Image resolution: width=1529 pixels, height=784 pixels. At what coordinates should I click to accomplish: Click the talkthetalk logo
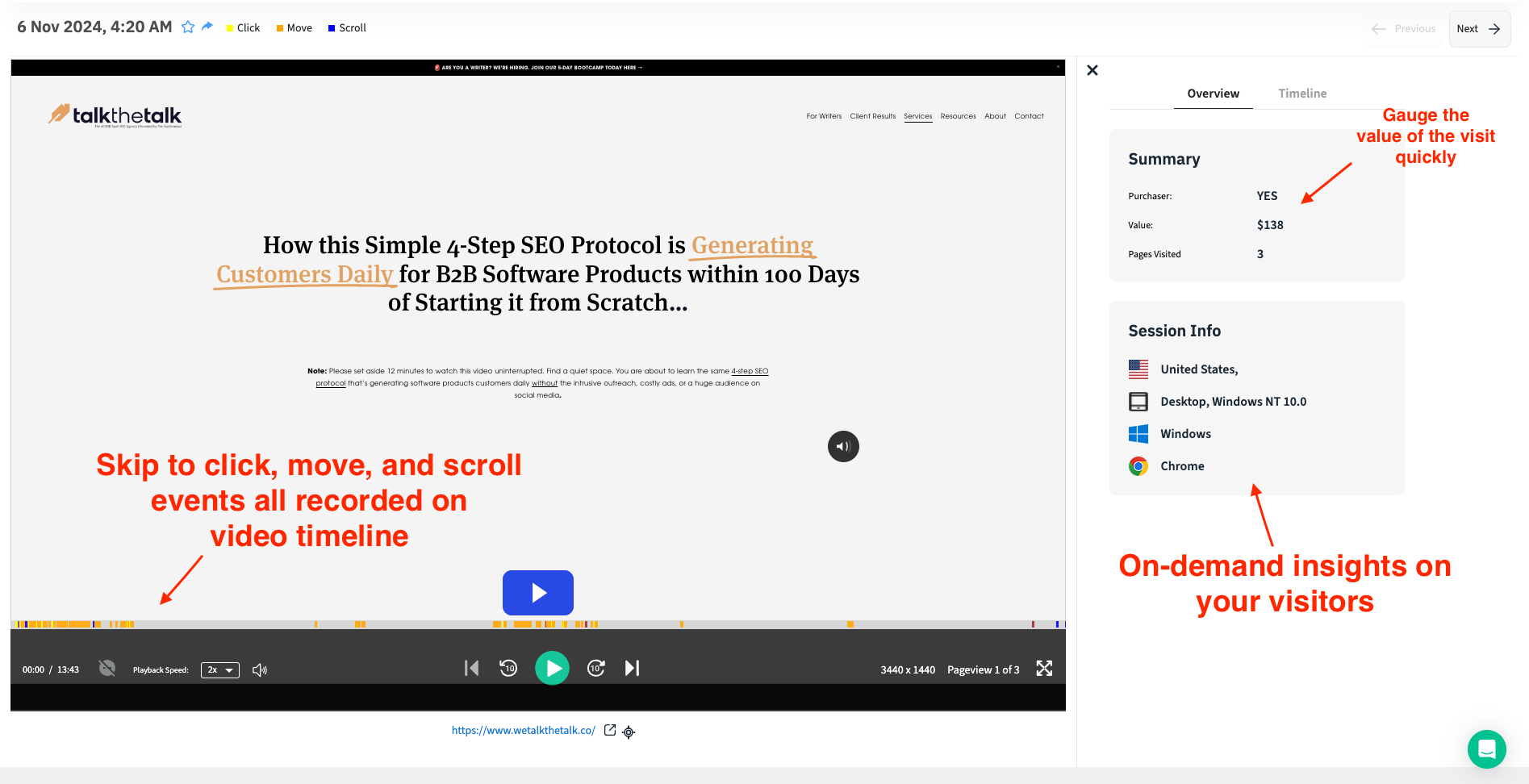[115, 115]
